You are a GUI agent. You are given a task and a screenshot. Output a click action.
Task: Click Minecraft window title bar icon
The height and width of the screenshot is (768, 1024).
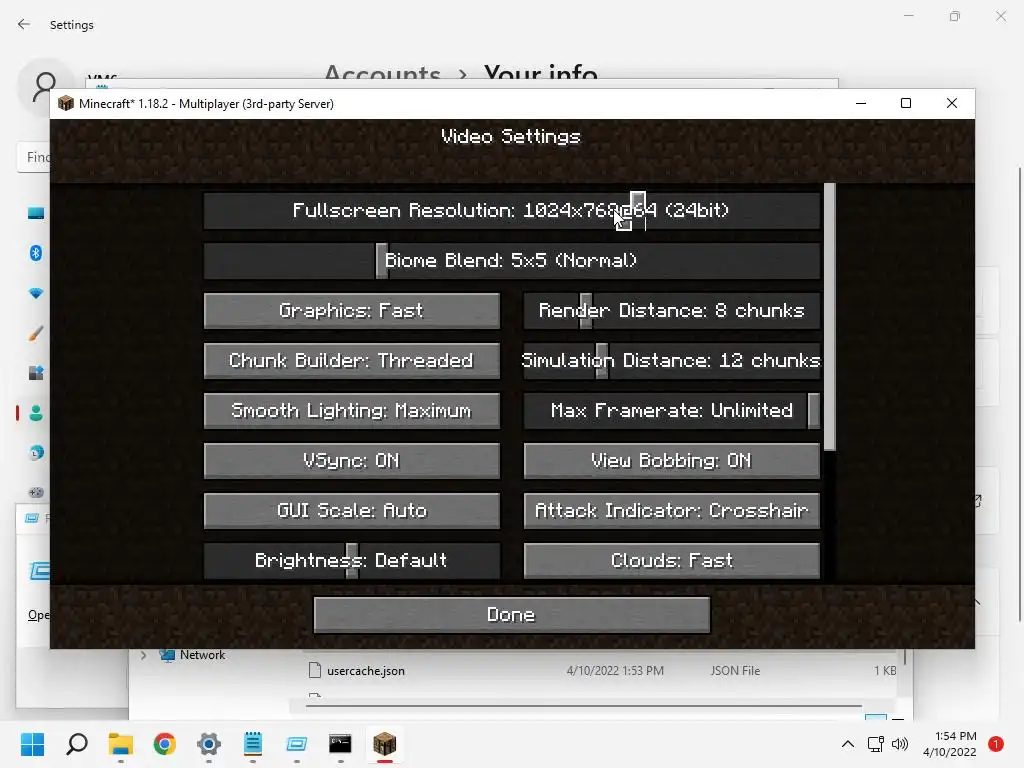pos(65,103)
